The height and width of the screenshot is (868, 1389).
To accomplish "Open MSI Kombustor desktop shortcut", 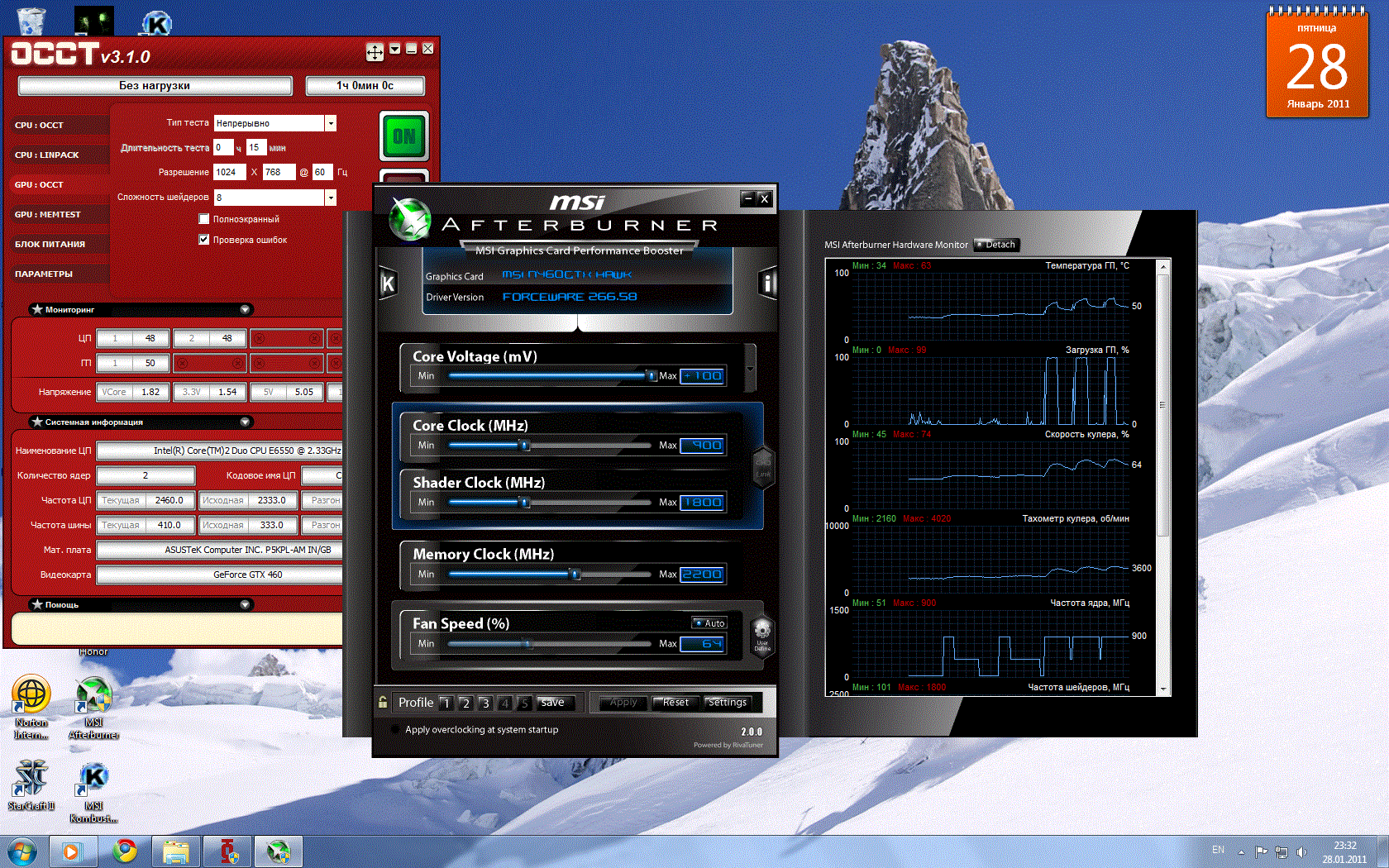I will pyautogui.click(x=93, y=792).
